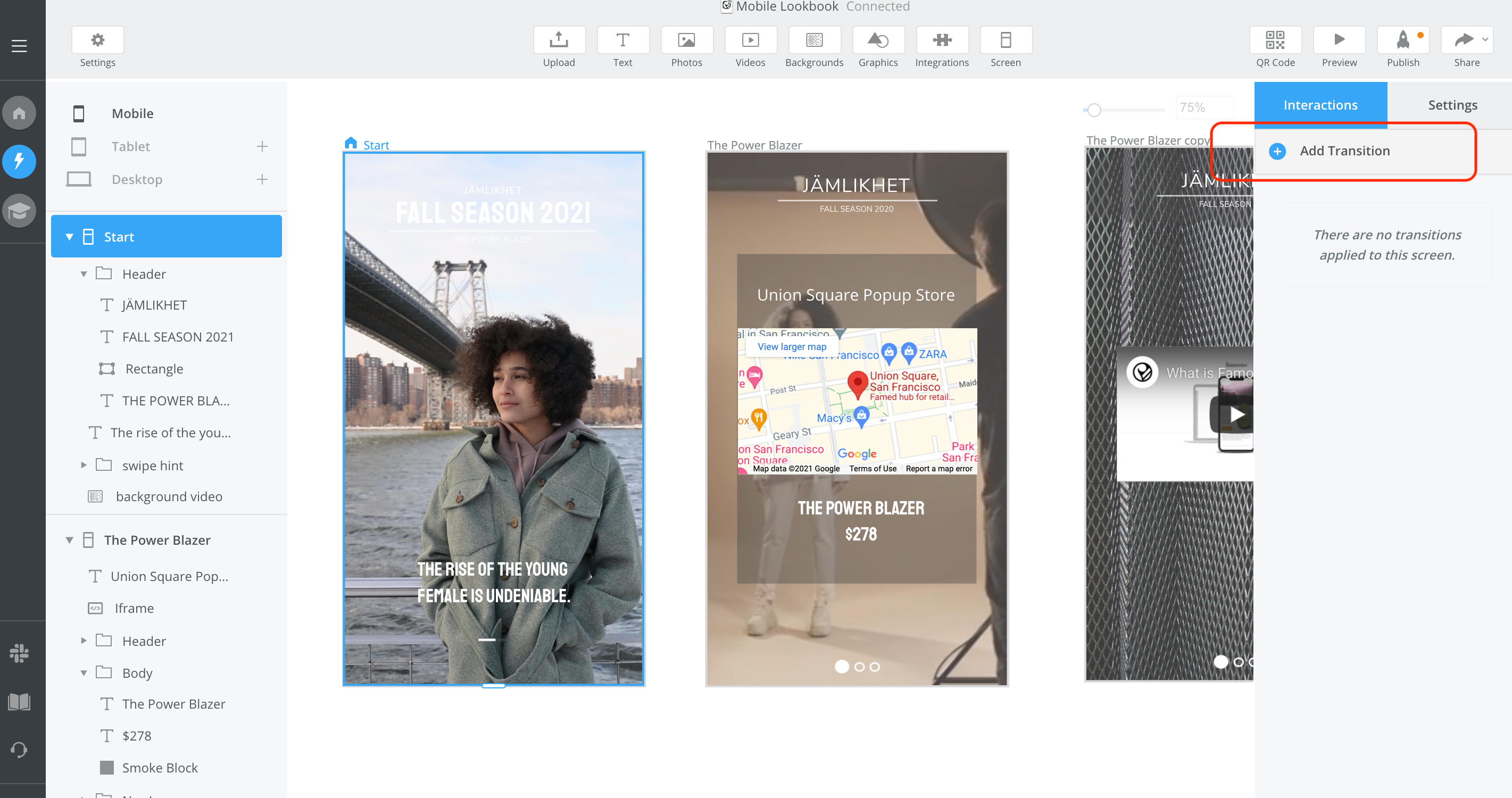Click the View larger map link
This screenshot has height=798, width=1512.
(x=791, y=346)
